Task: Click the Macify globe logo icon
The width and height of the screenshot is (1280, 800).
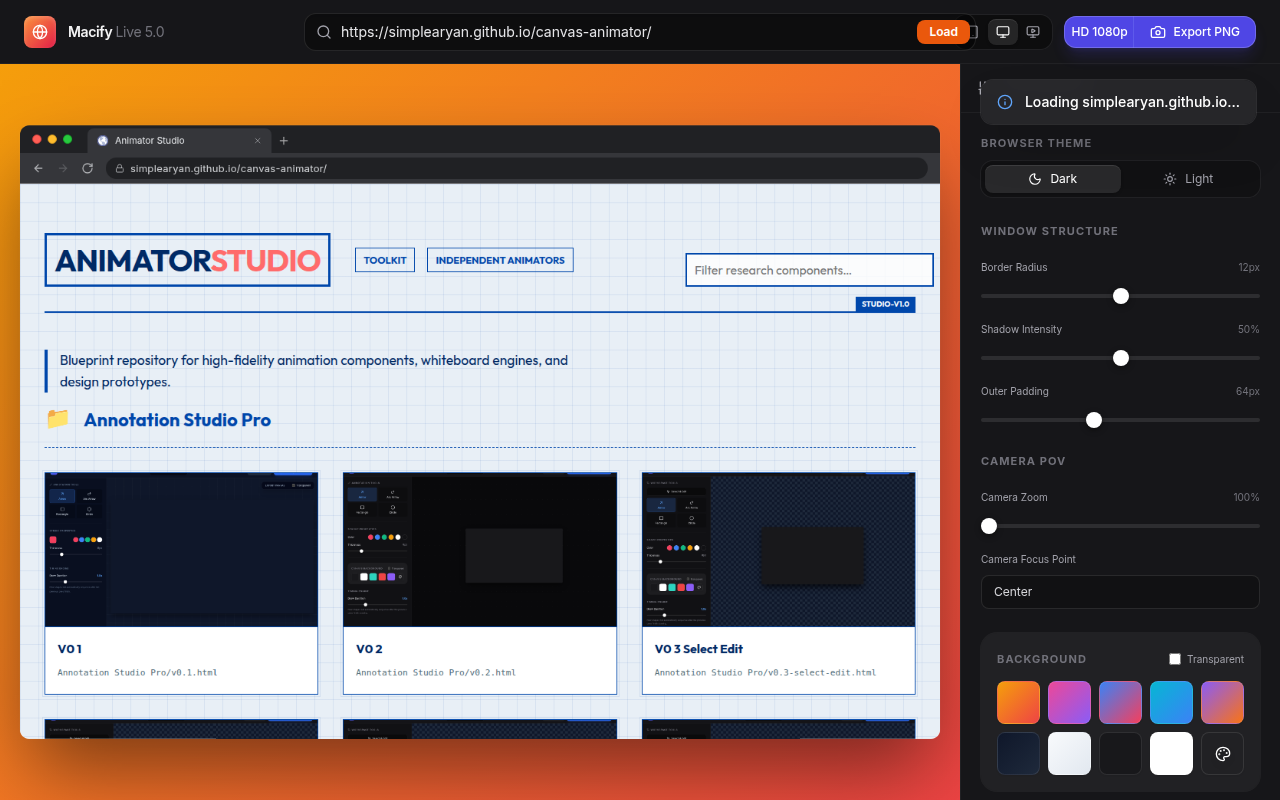Action: pyautogui.click(x=40, y=32)
